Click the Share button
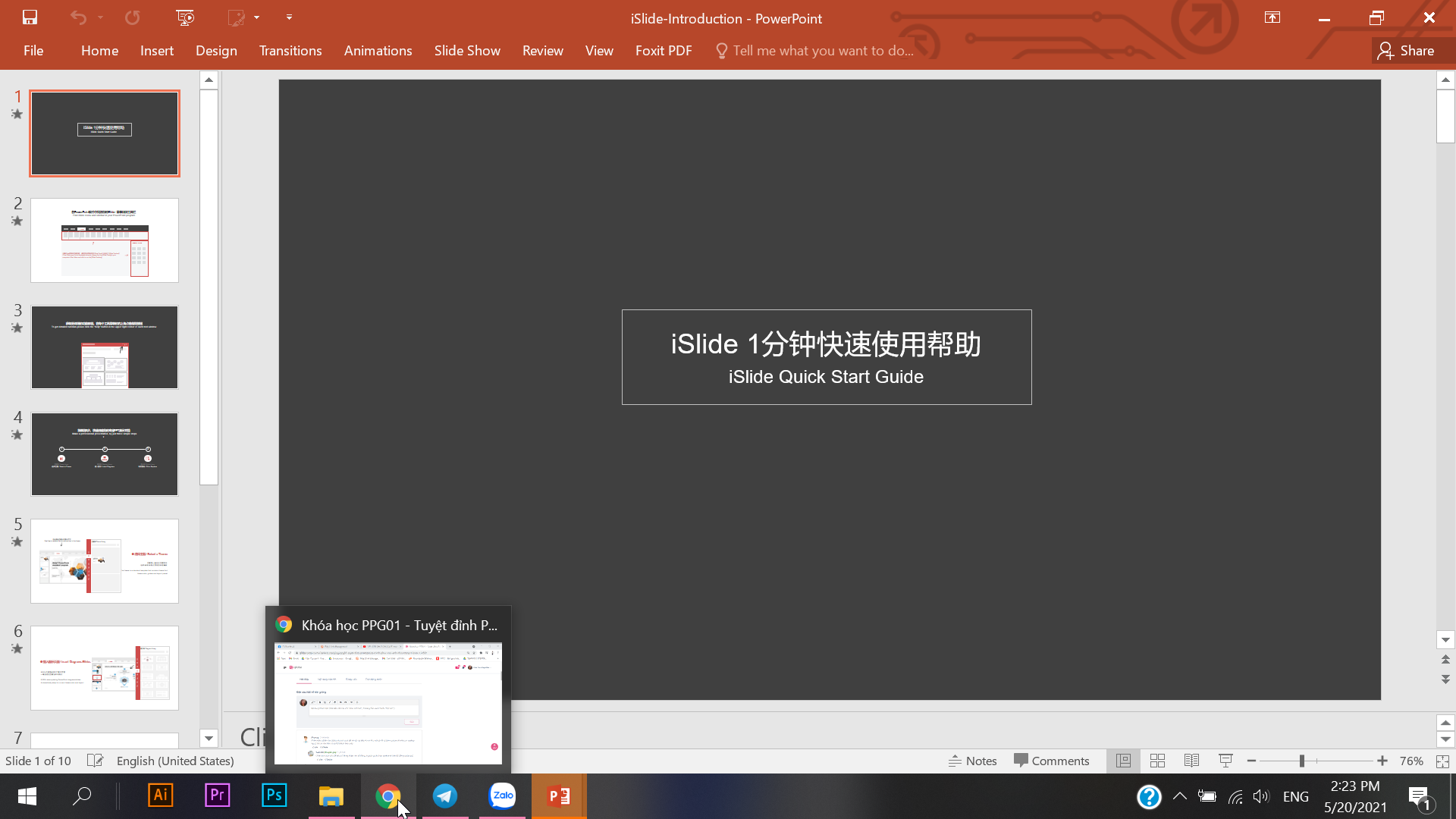 [1407, 51]
